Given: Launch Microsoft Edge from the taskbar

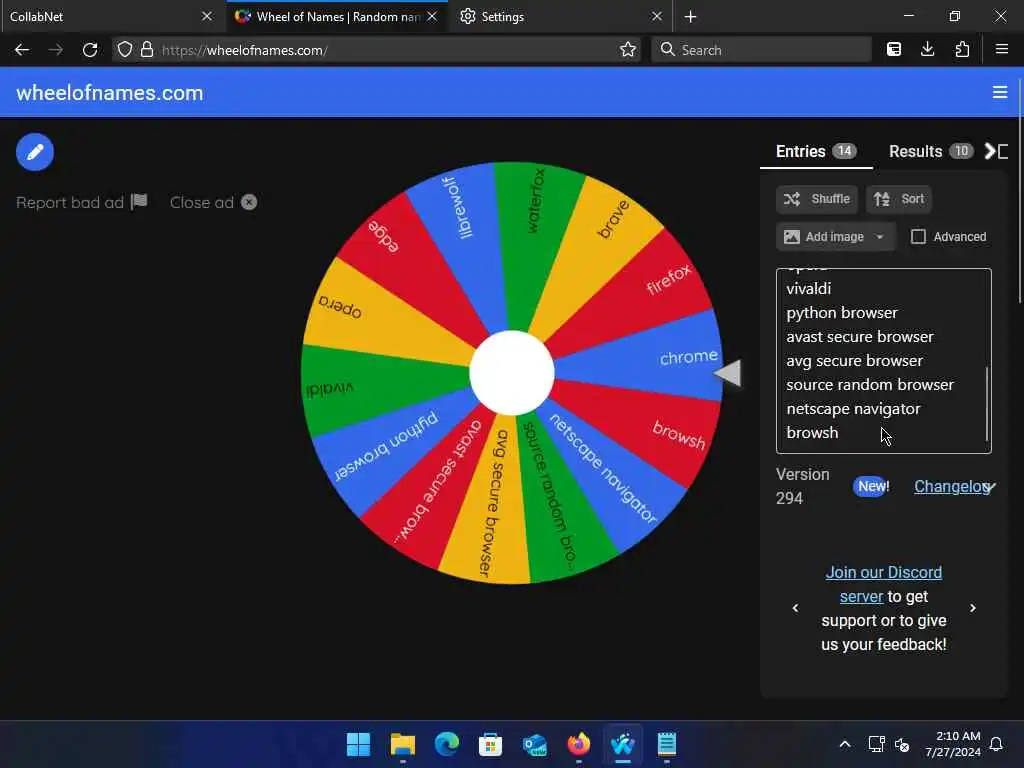Looking at the screenshot, I should [x=447, y=744].
